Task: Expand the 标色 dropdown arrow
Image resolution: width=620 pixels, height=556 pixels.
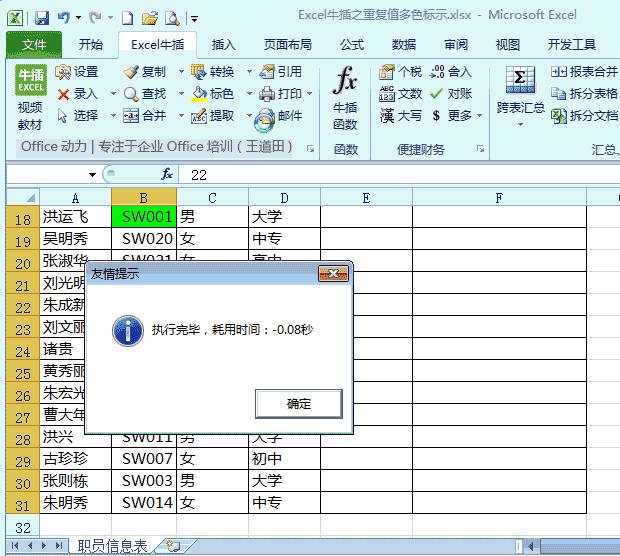Action: coord(250,94)
